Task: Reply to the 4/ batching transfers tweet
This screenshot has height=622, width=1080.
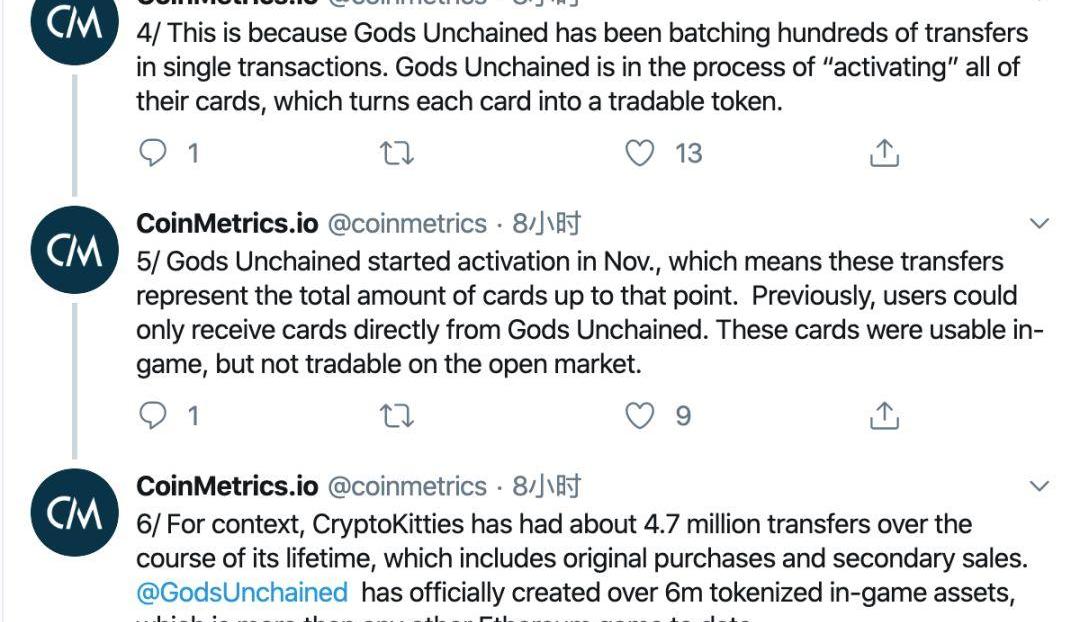Action: click(x=152, y=153)
